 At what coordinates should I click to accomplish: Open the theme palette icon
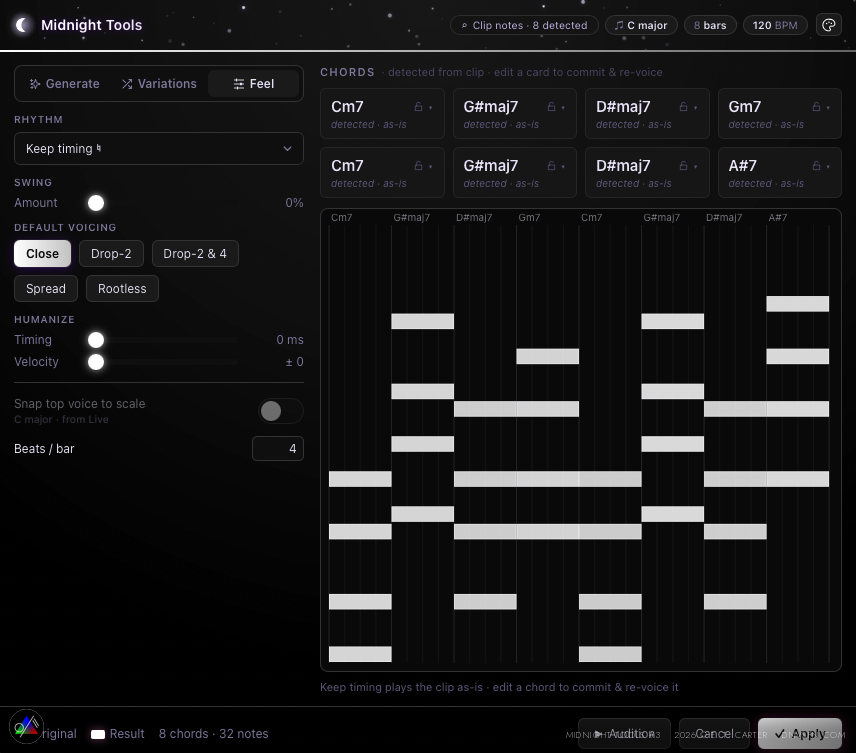pyautogui.click(x=828, y=25)
